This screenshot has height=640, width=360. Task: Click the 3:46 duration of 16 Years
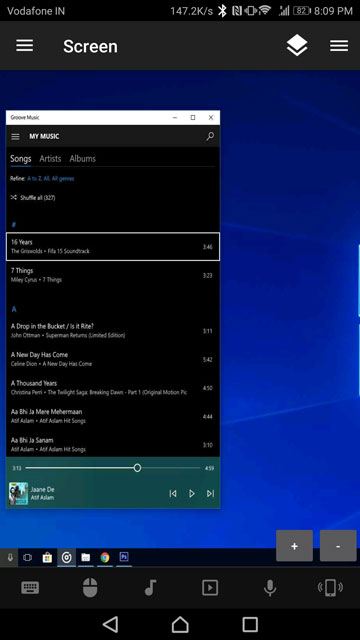tap(207, 247)
